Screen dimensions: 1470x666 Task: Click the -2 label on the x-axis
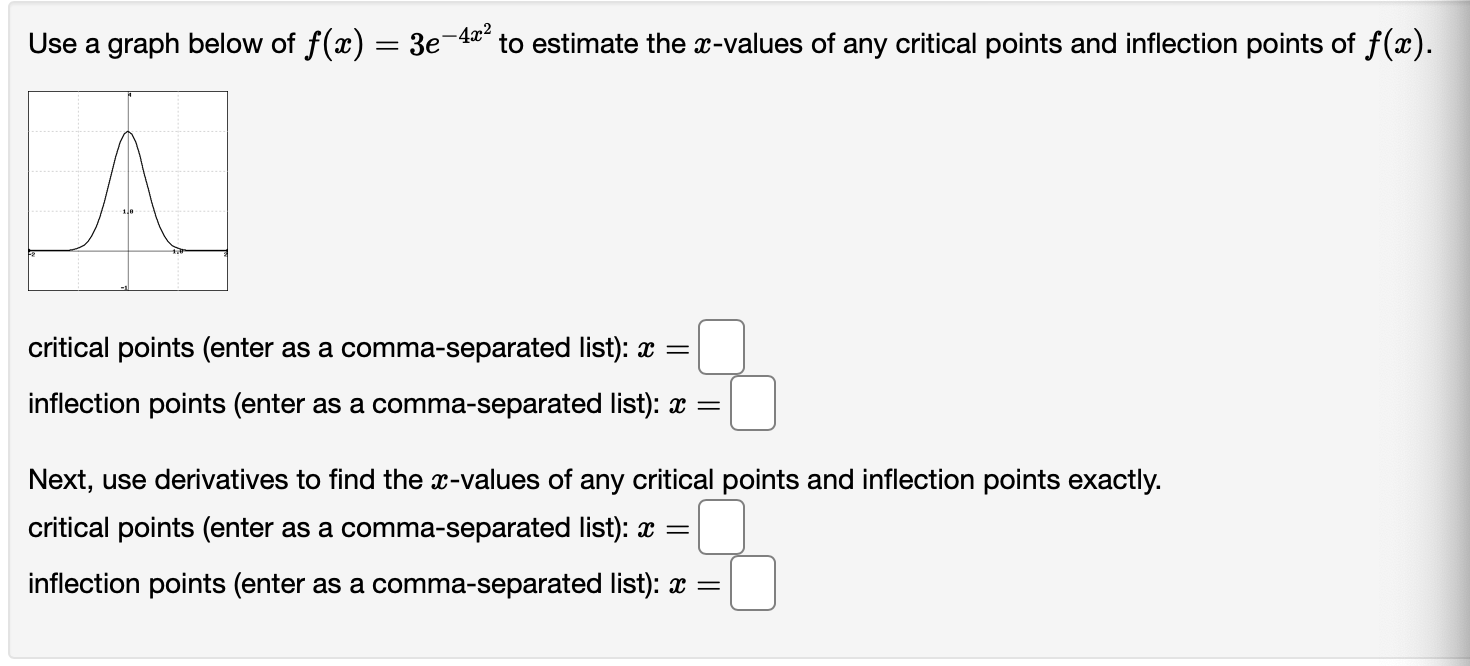coord(31,253)
